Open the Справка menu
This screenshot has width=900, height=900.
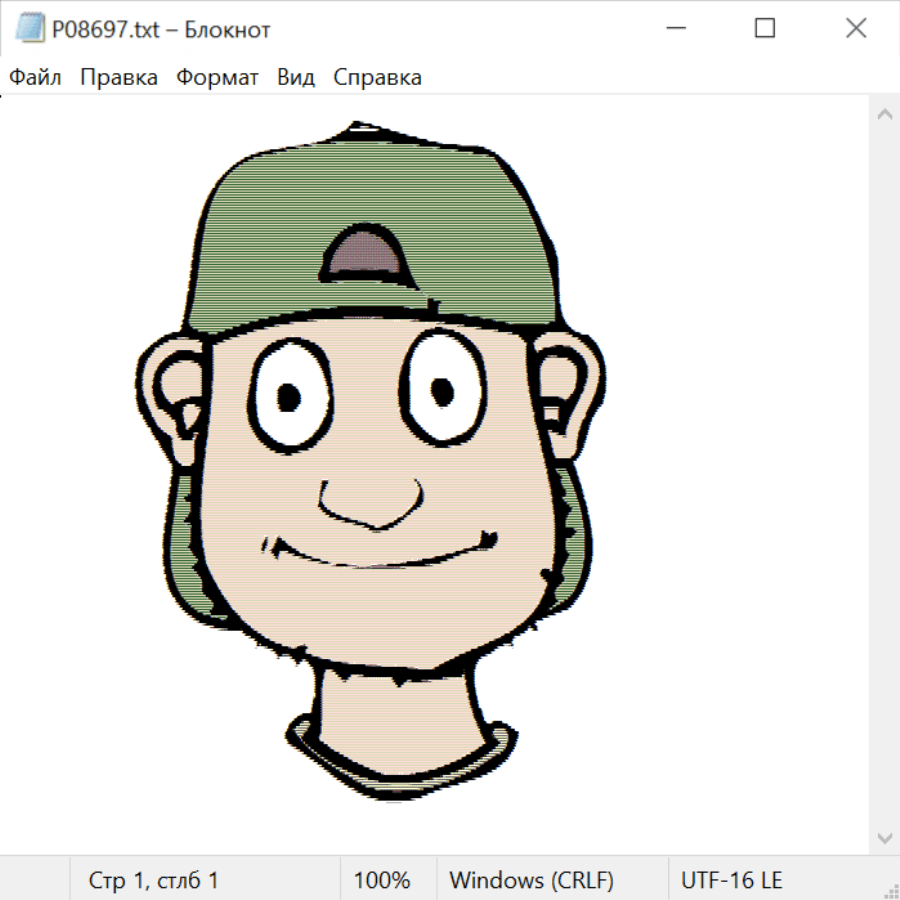tap(377, 78)
